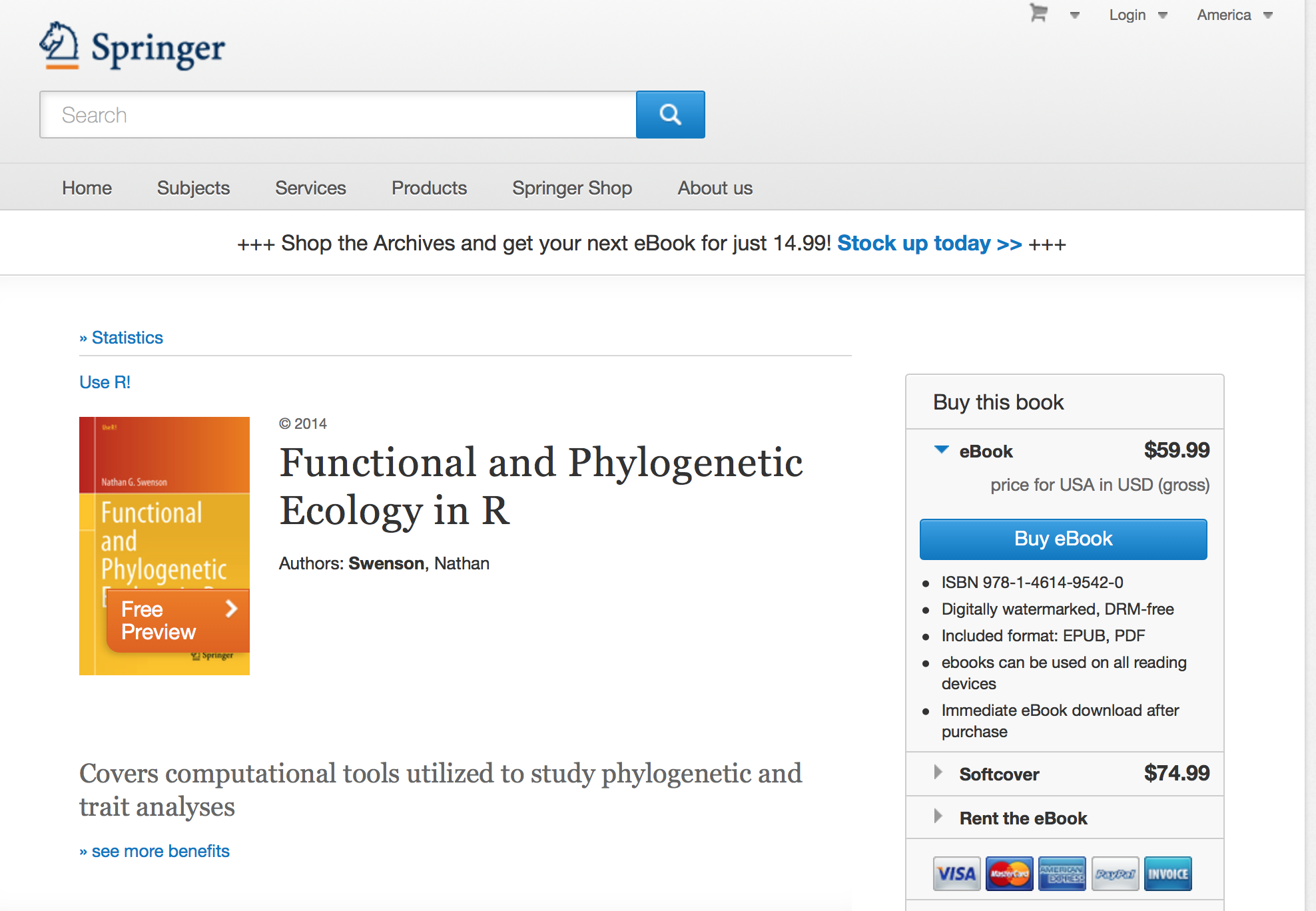Click the see more benefits link

point(161,851)
